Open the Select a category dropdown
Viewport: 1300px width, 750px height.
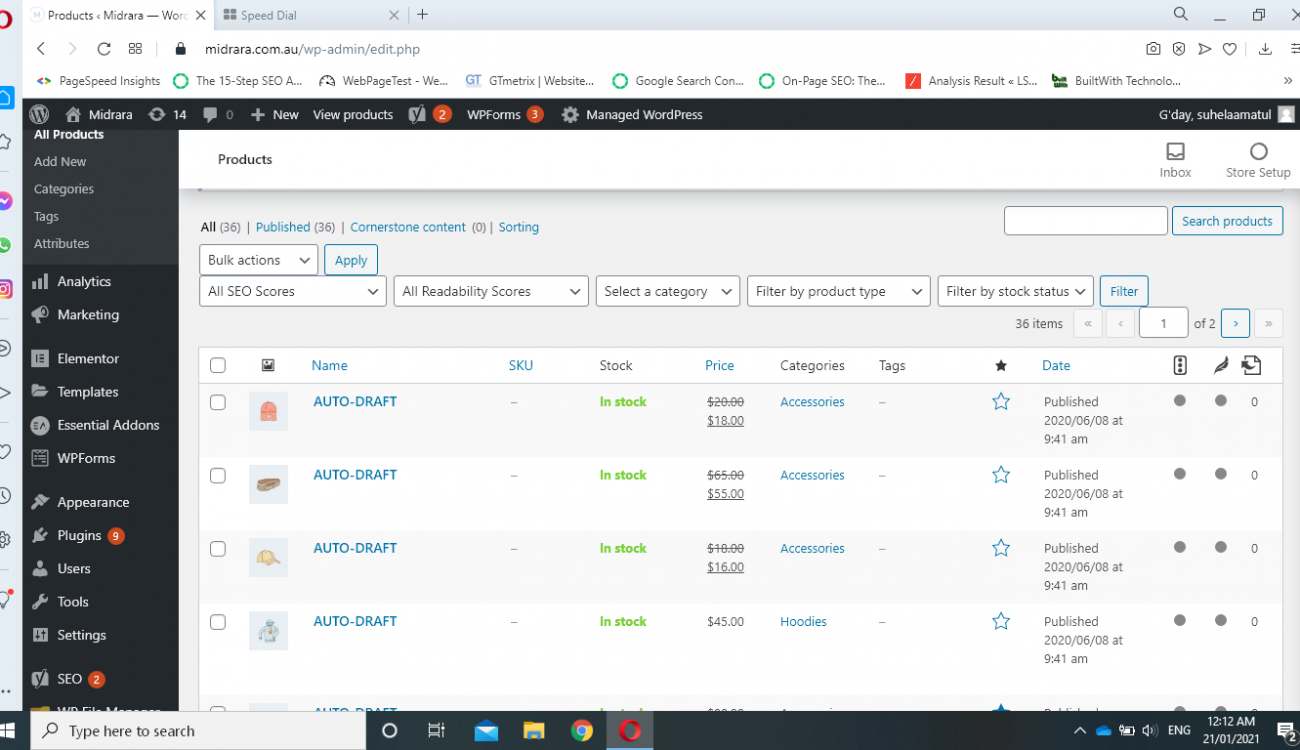[668, 291]
